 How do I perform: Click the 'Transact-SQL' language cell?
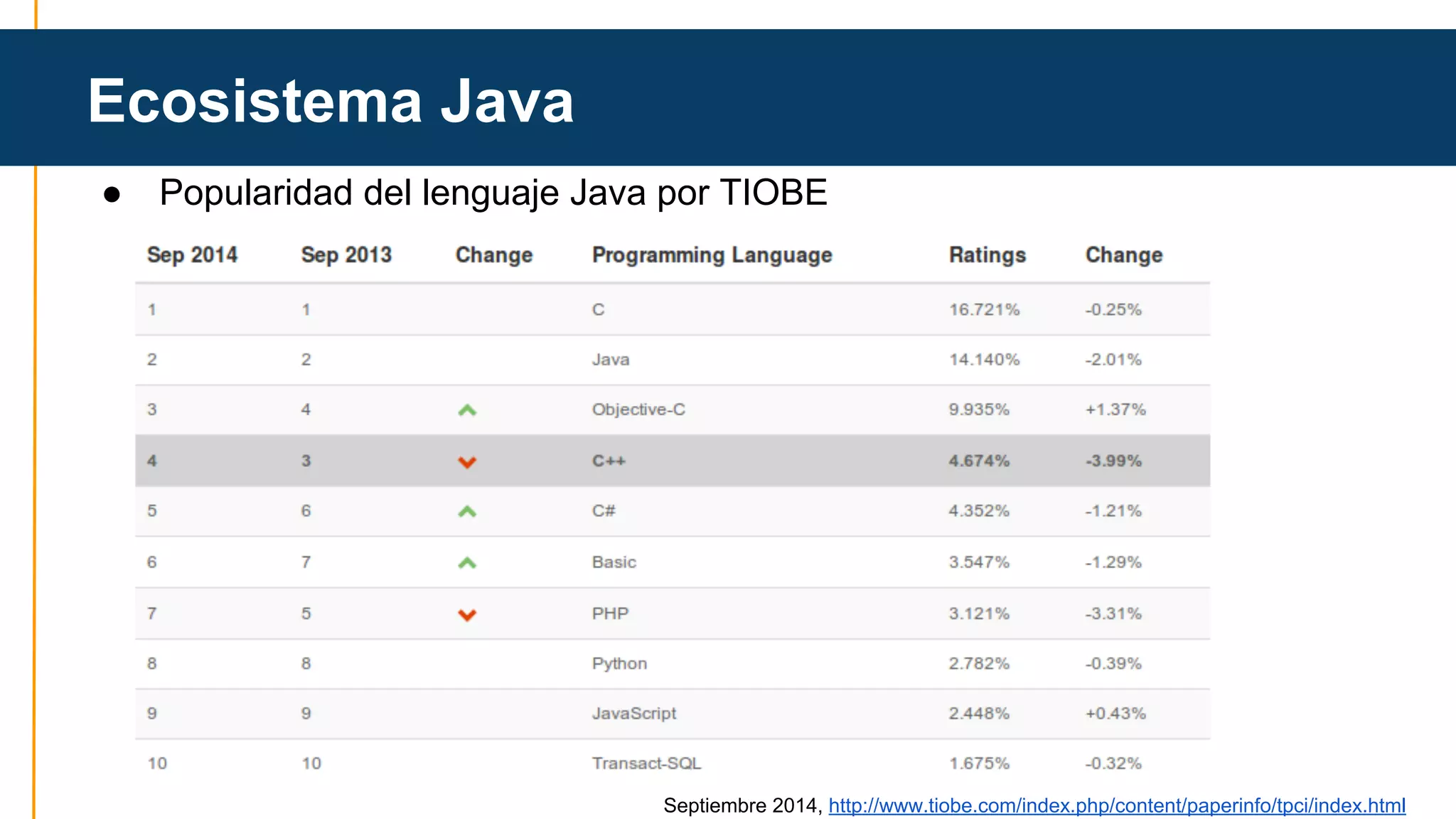tap(646, 764)
